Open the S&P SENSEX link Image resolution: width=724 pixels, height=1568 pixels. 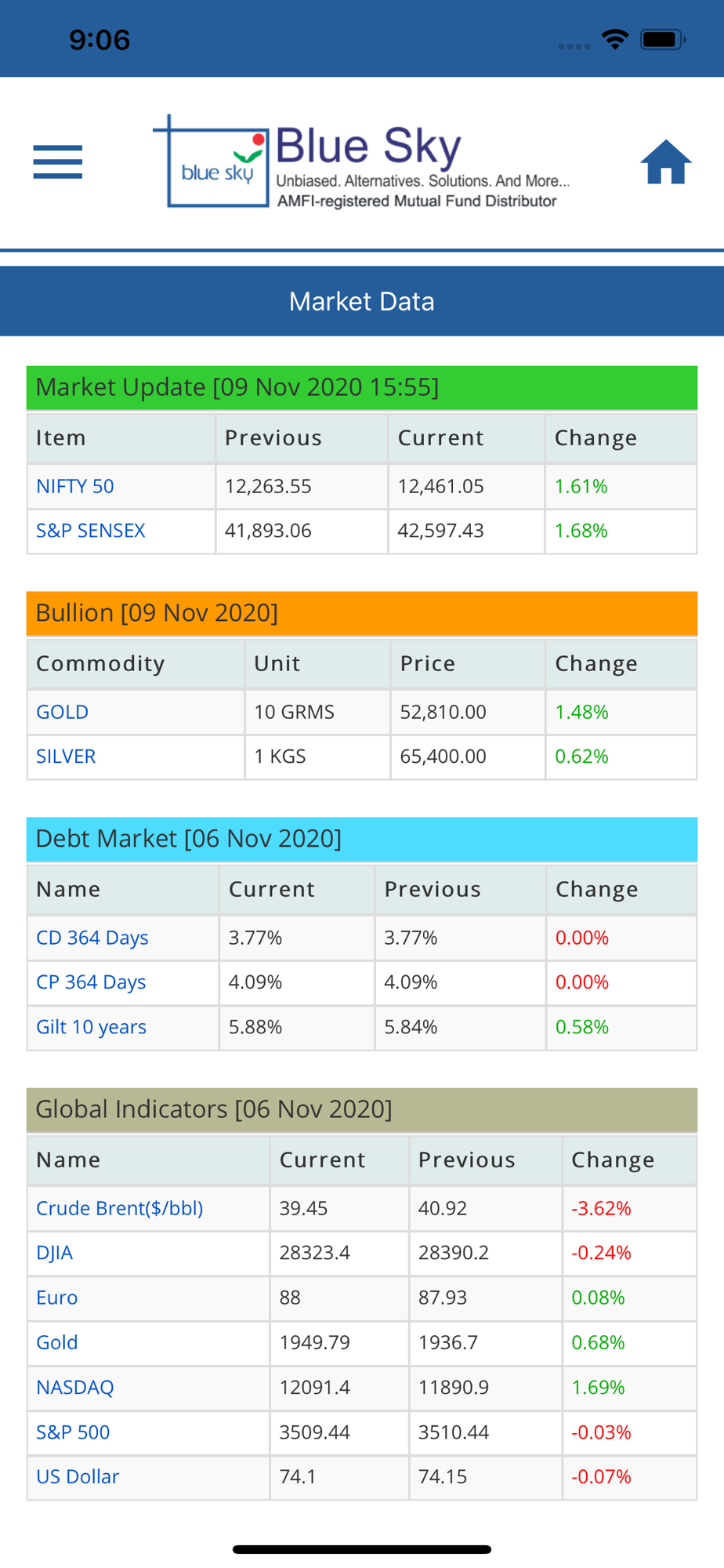coord(91,531)
